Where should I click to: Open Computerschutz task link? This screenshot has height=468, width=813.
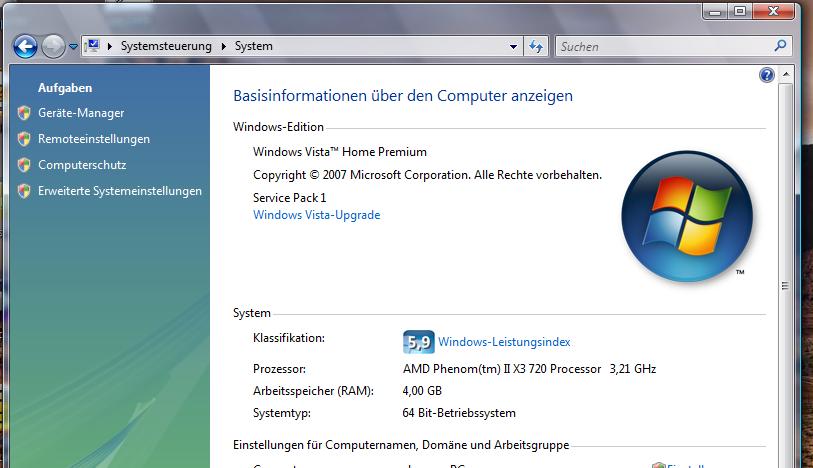(82, 165)
